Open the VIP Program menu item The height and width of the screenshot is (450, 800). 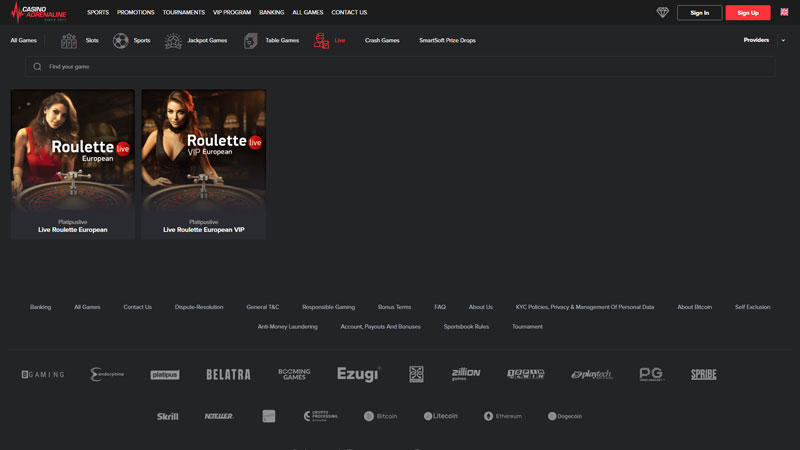point(232,12)
